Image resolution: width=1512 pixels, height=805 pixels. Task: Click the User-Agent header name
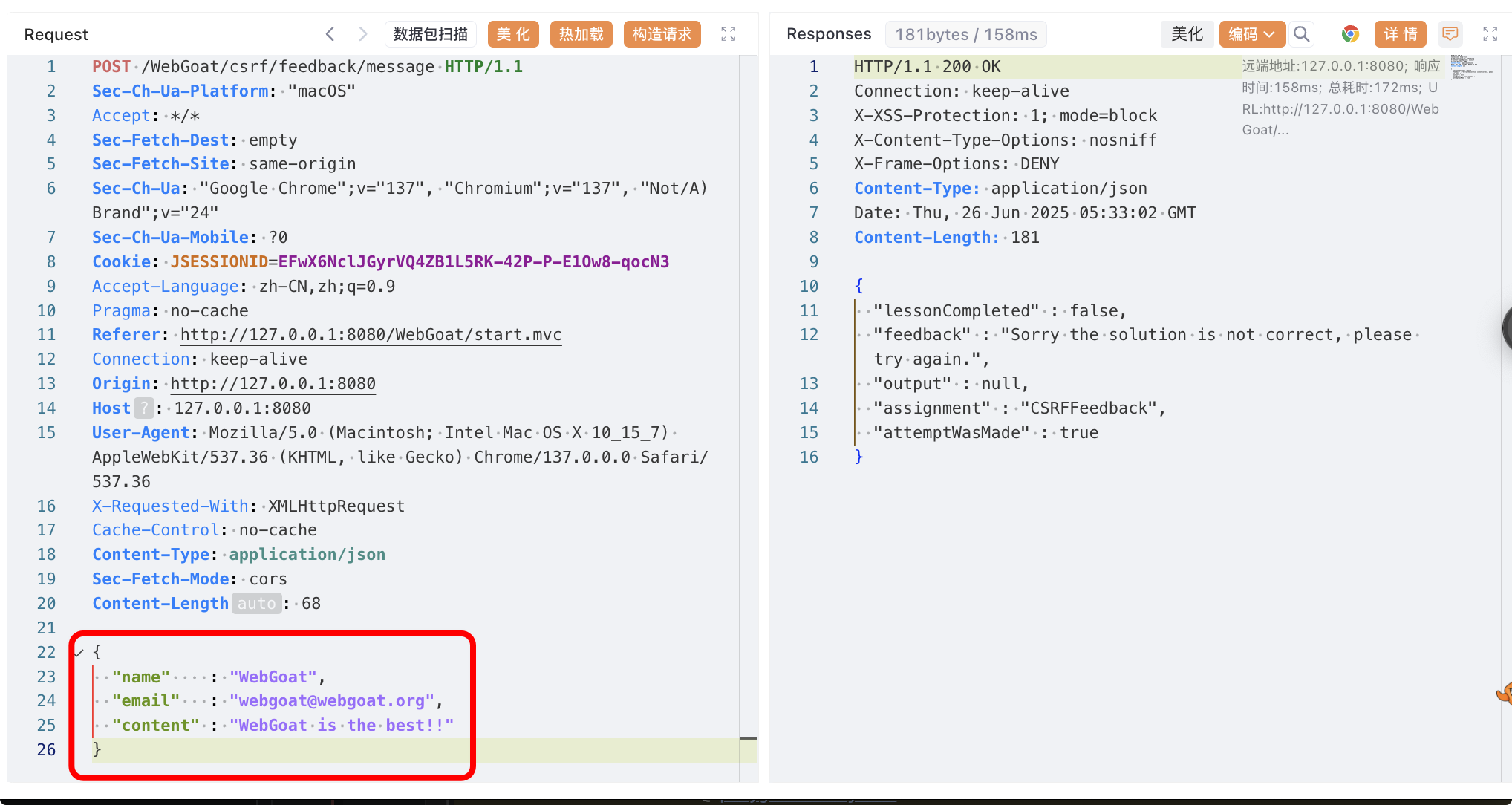[141, 433]
